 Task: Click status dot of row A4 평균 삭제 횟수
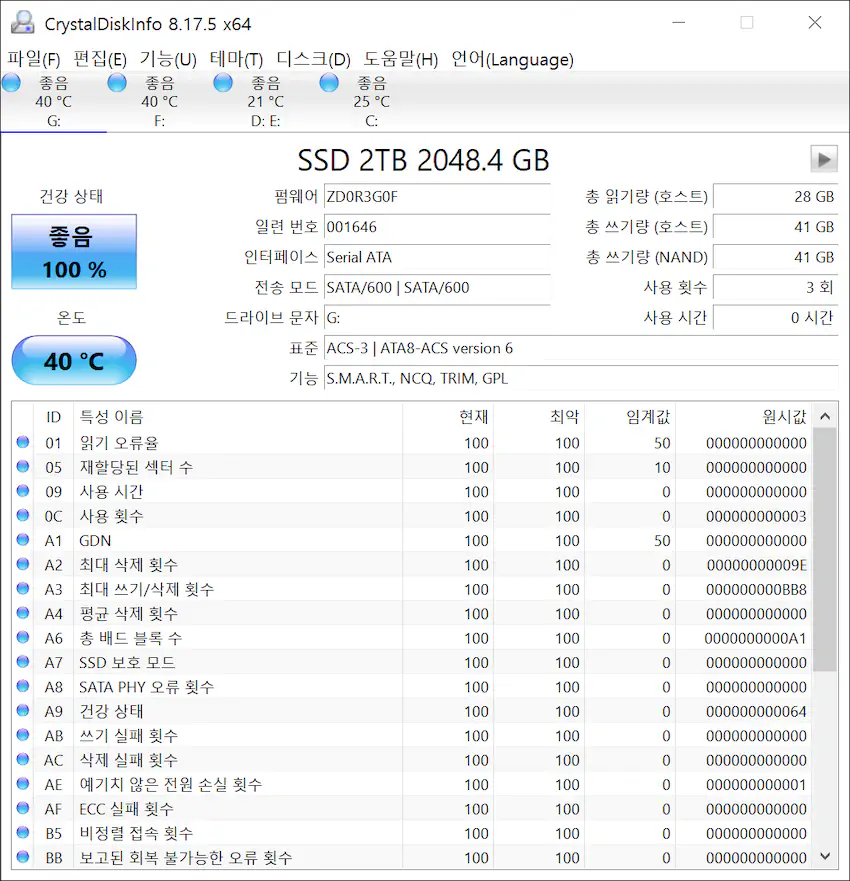click(x=23, y=613)
